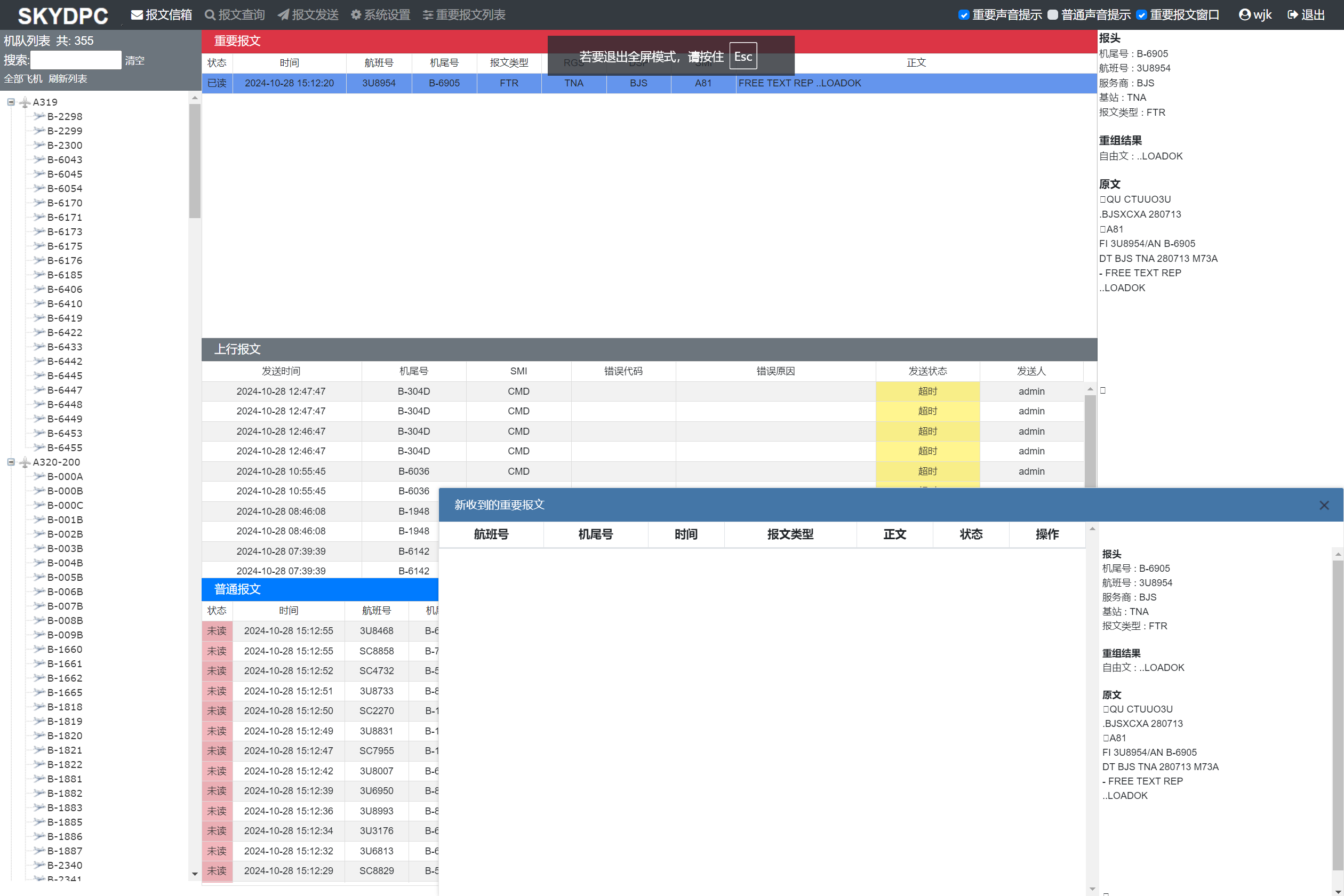Click the sliders icon for 重要报文列表
Image resolution: width=1344 pixels, height=896 pixels.
pos(428,15)
